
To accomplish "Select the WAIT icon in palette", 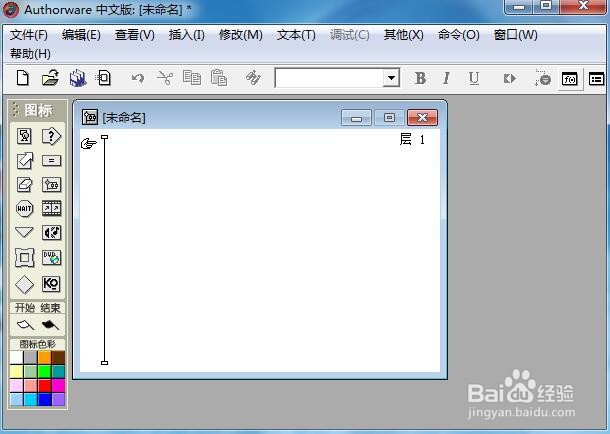I will click(x=24, y=208).
